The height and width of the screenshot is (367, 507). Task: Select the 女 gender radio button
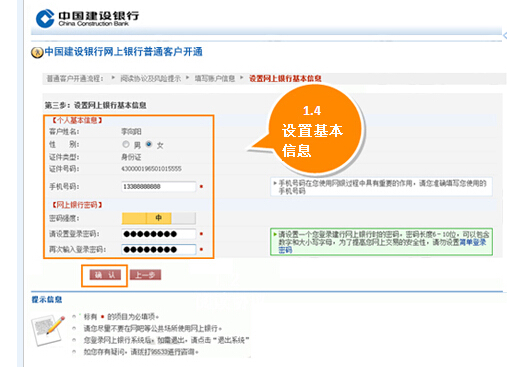click(149, 144)
